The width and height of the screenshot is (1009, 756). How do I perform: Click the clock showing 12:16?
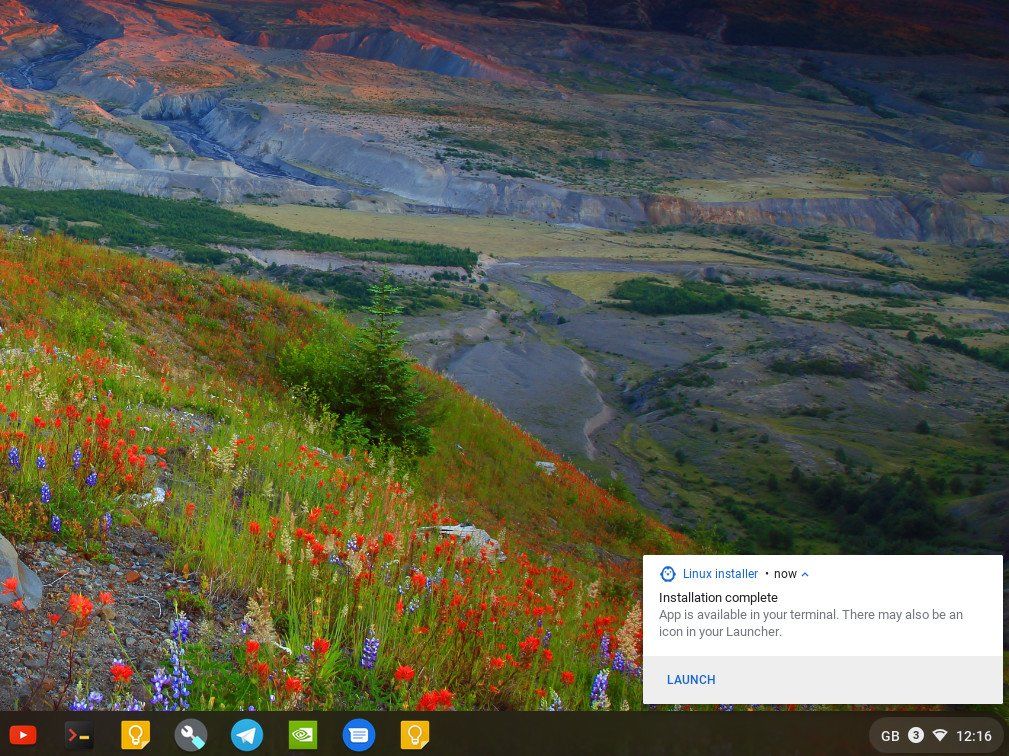[x=974, y=733]
